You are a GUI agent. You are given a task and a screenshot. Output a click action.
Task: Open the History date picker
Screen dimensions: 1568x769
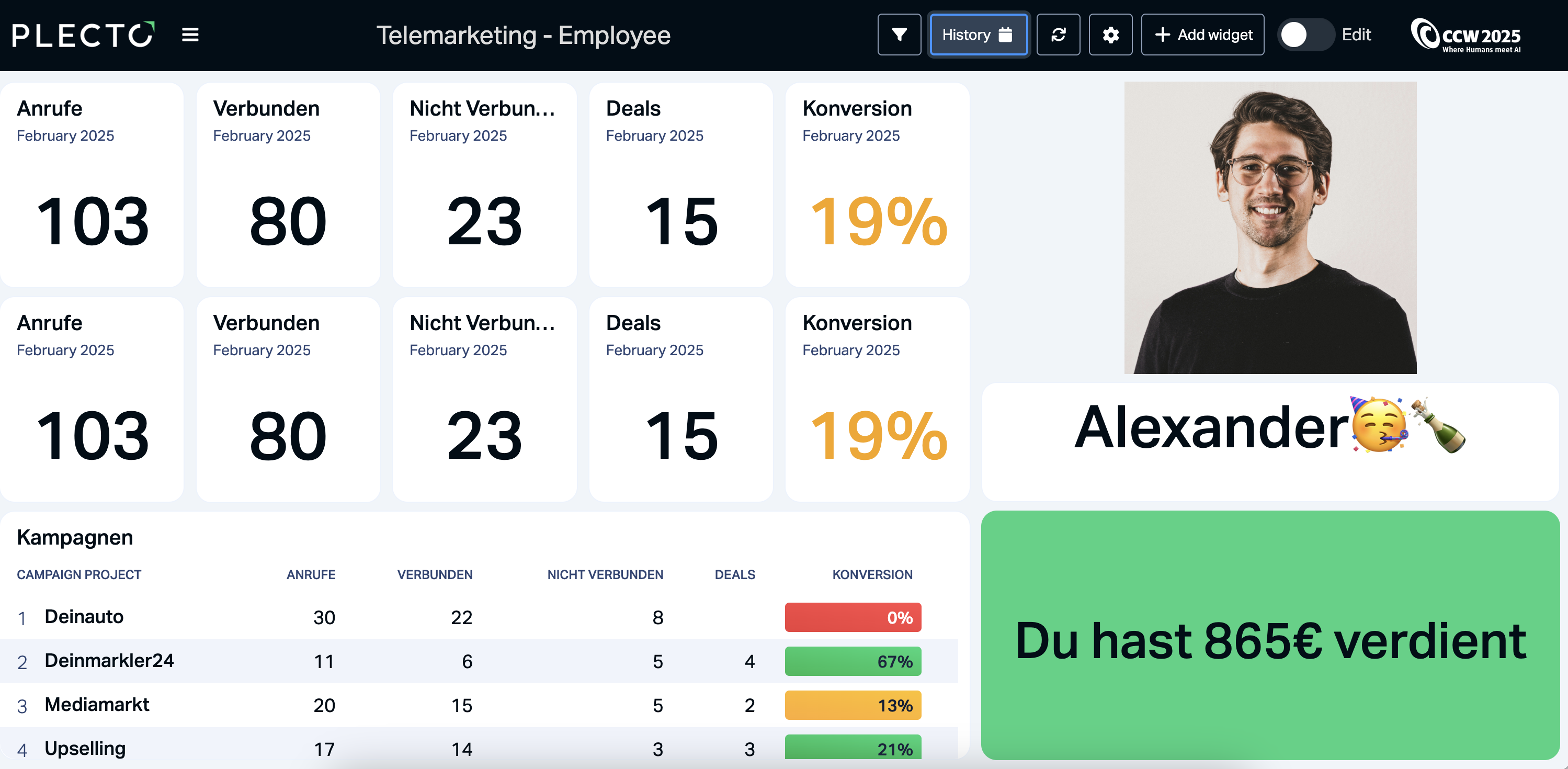click(x=978, y=35)
